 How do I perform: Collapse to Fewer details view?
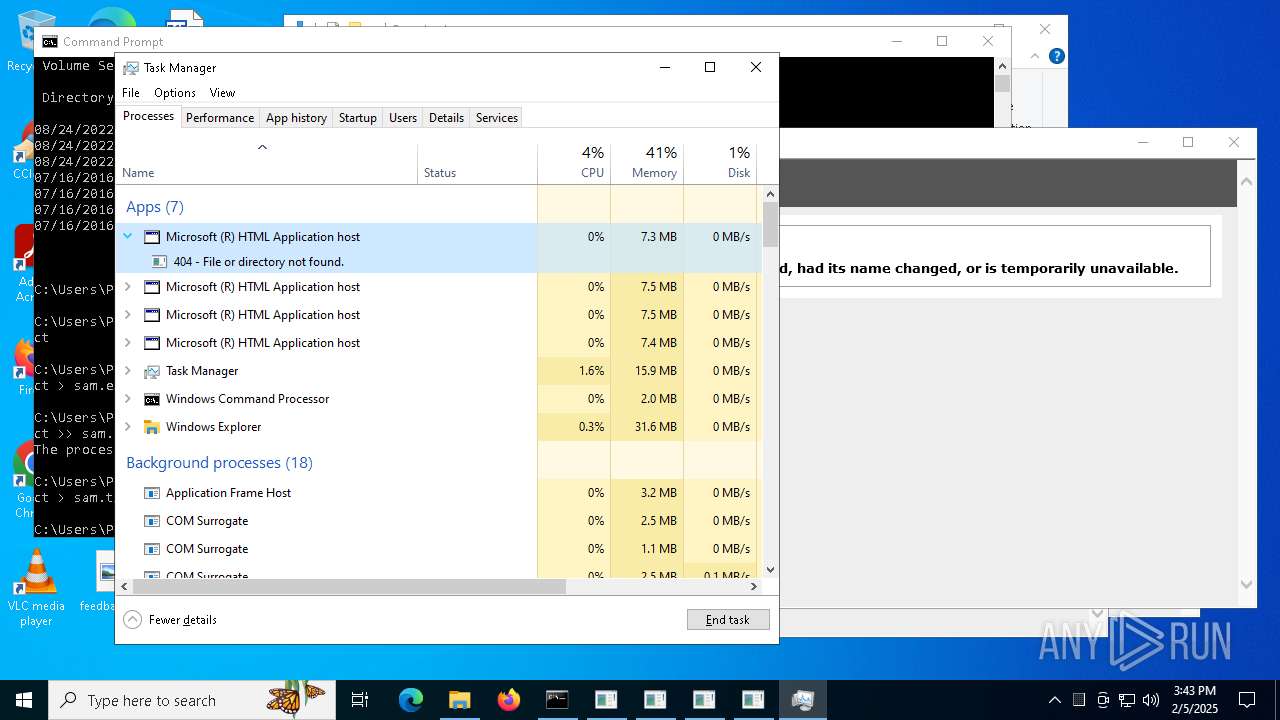click(170, 620)
